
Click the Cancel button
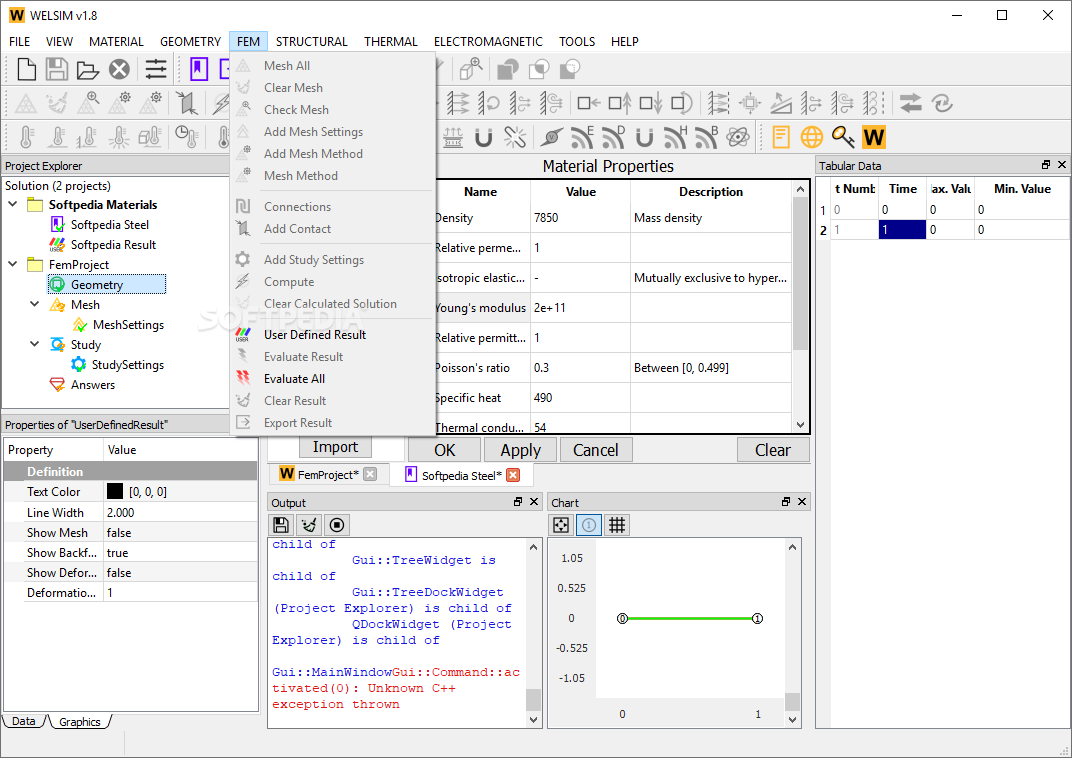pyautogui.click(x=596, y=450)
